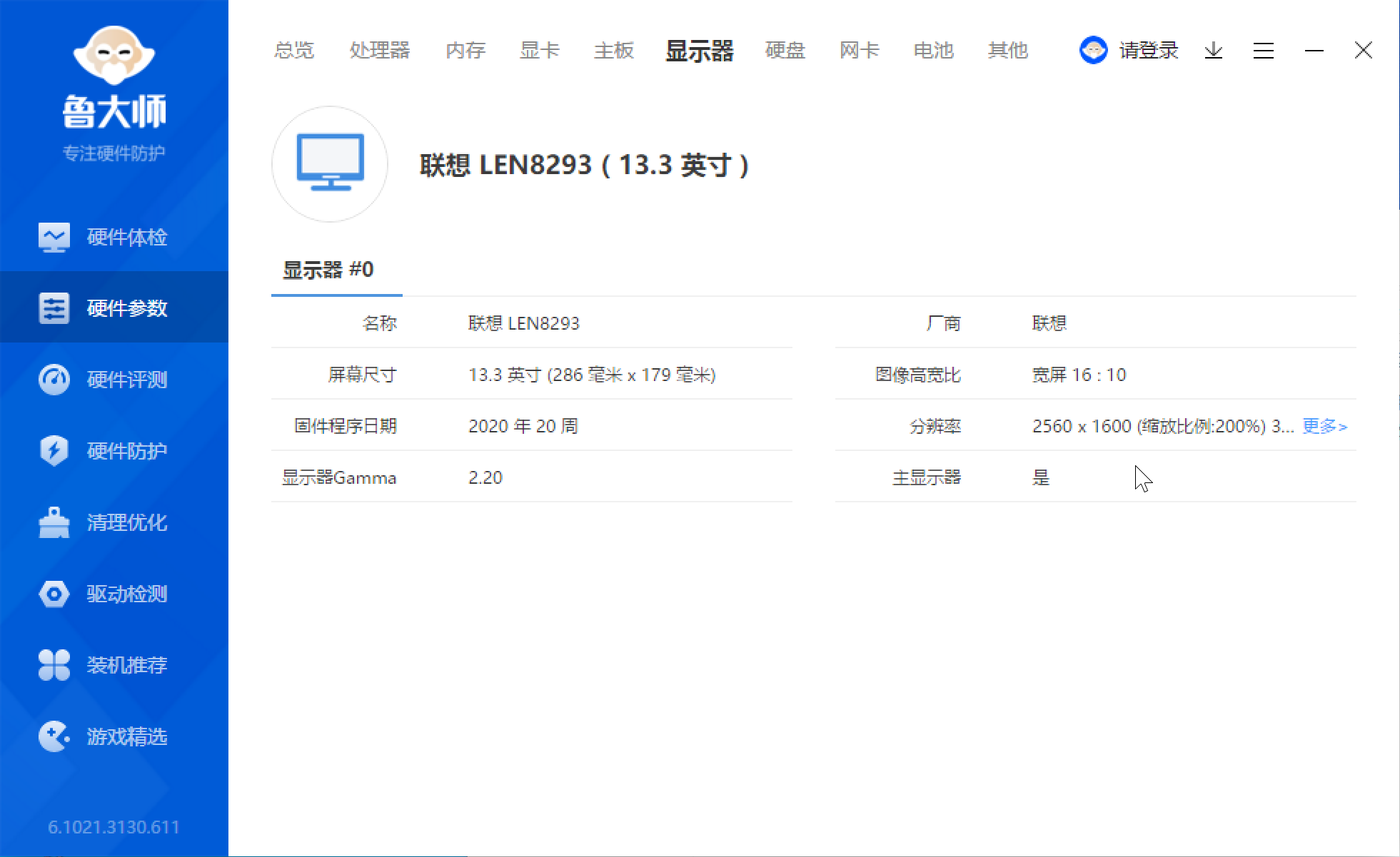This screenshot has width=1400, height=857.
Task: Click the 显示器Gamma label
Action: [339, 477]
